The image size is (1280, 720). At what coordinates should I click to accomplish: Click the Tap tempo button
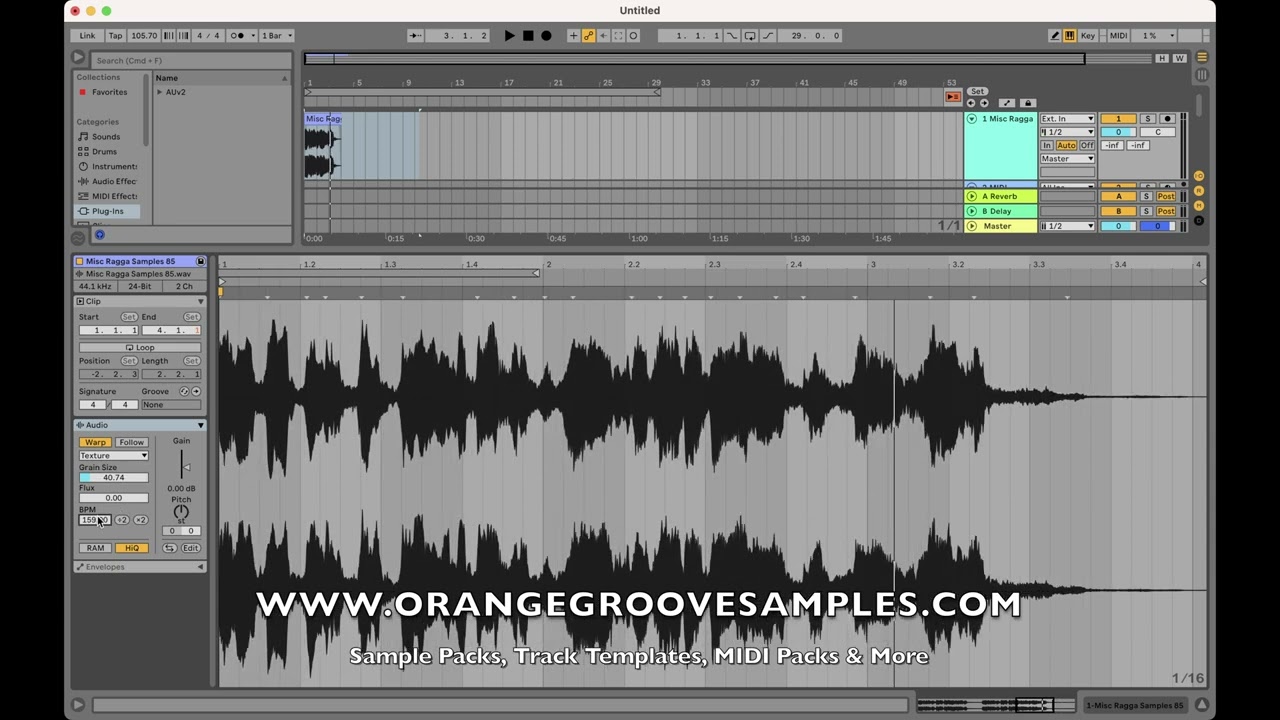point(116,36)
